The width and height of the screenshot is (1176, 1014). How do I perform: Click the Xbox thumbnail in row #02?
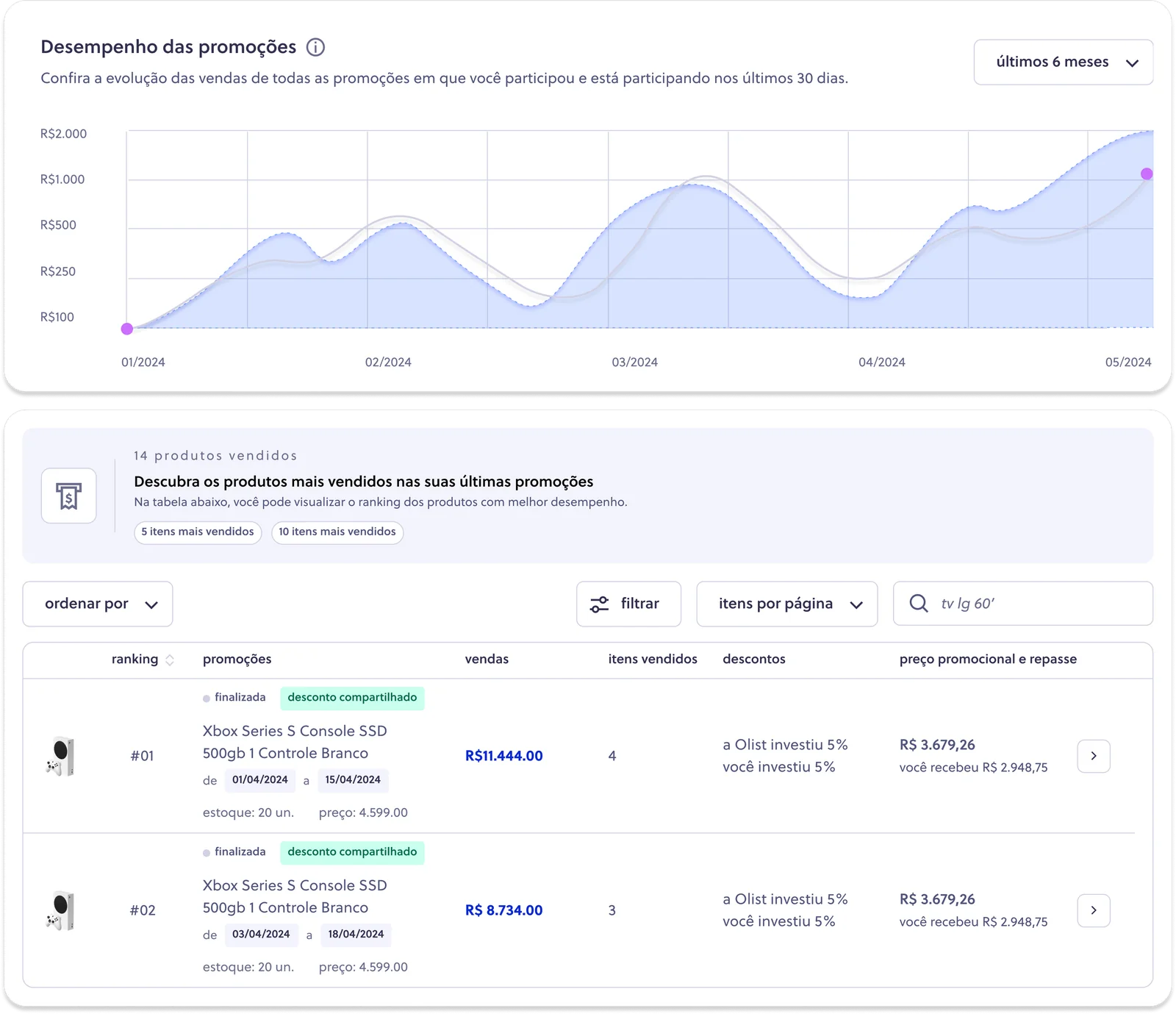pos(60,910)
